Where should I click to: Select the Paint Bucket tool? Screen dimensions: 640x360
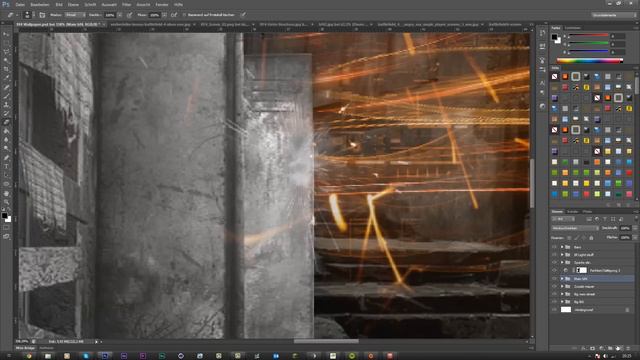6,131
